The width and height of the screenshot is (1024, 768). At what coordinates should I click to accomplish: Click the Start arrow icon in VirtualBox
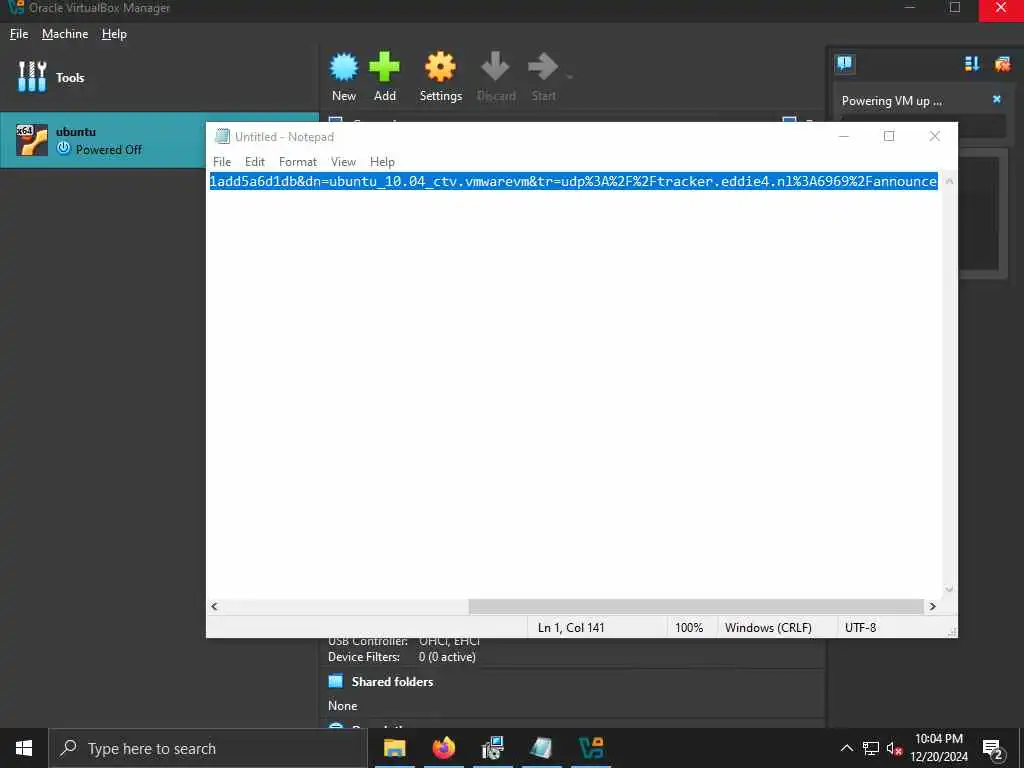click(543, 66)
